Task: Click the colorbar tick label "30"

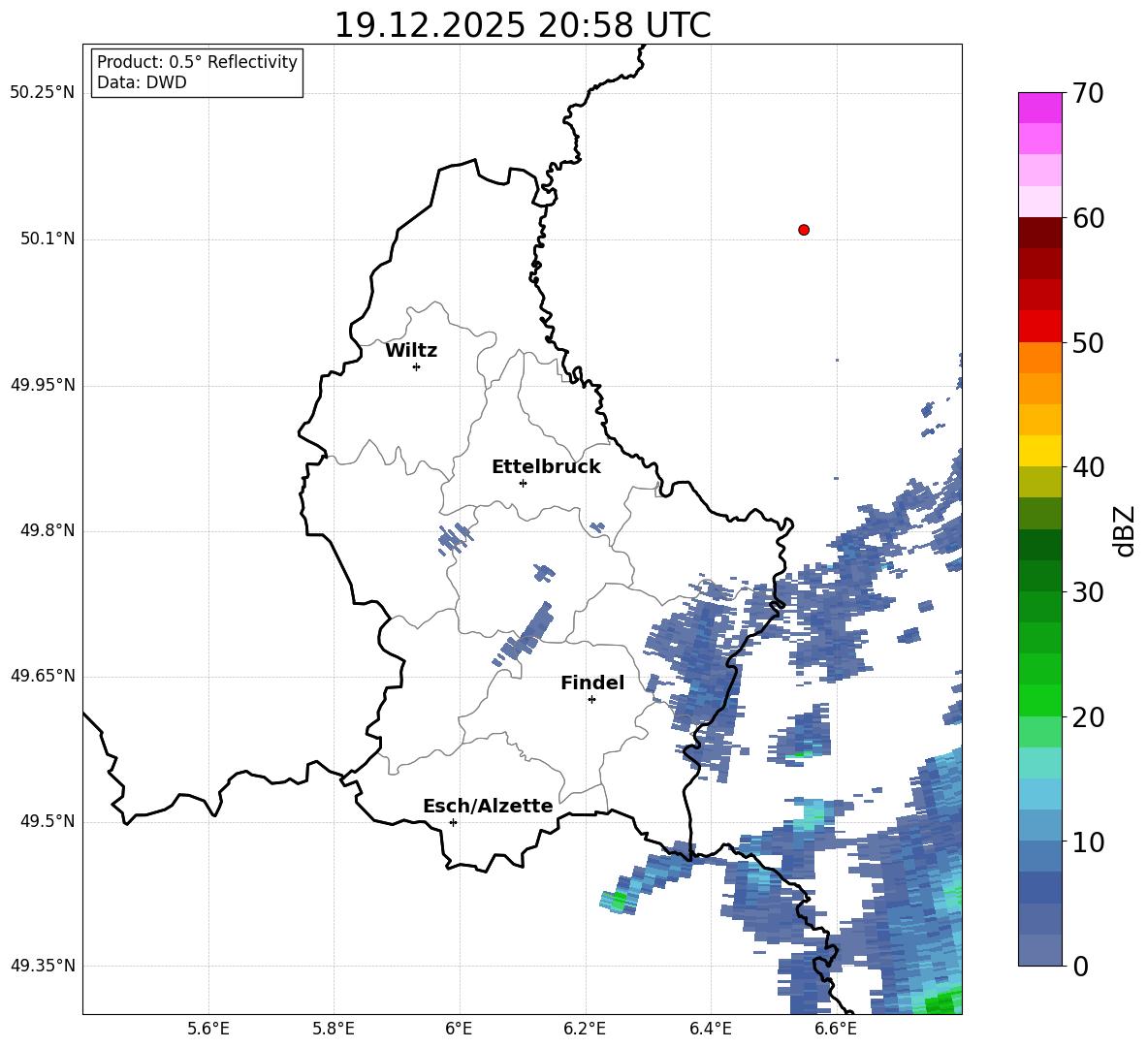Action: [x=1088, y=592]
